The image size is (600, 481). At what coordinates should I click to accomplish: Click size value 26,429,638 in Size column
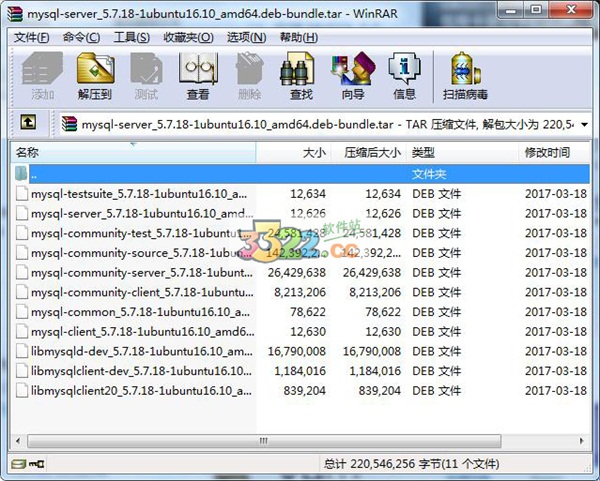point(297,272)
